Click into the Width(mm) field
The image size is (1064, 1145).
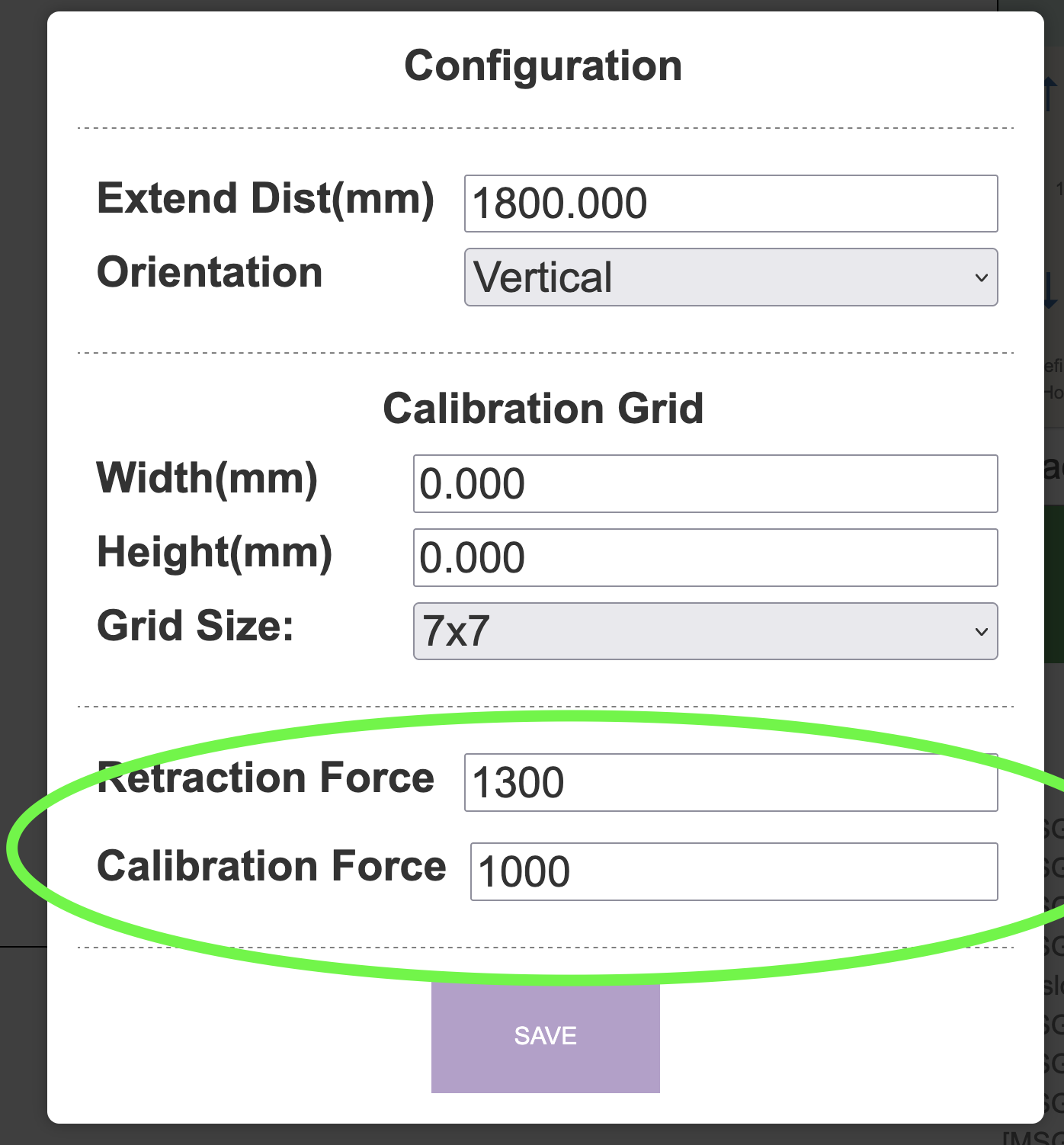tap(705, 484)
